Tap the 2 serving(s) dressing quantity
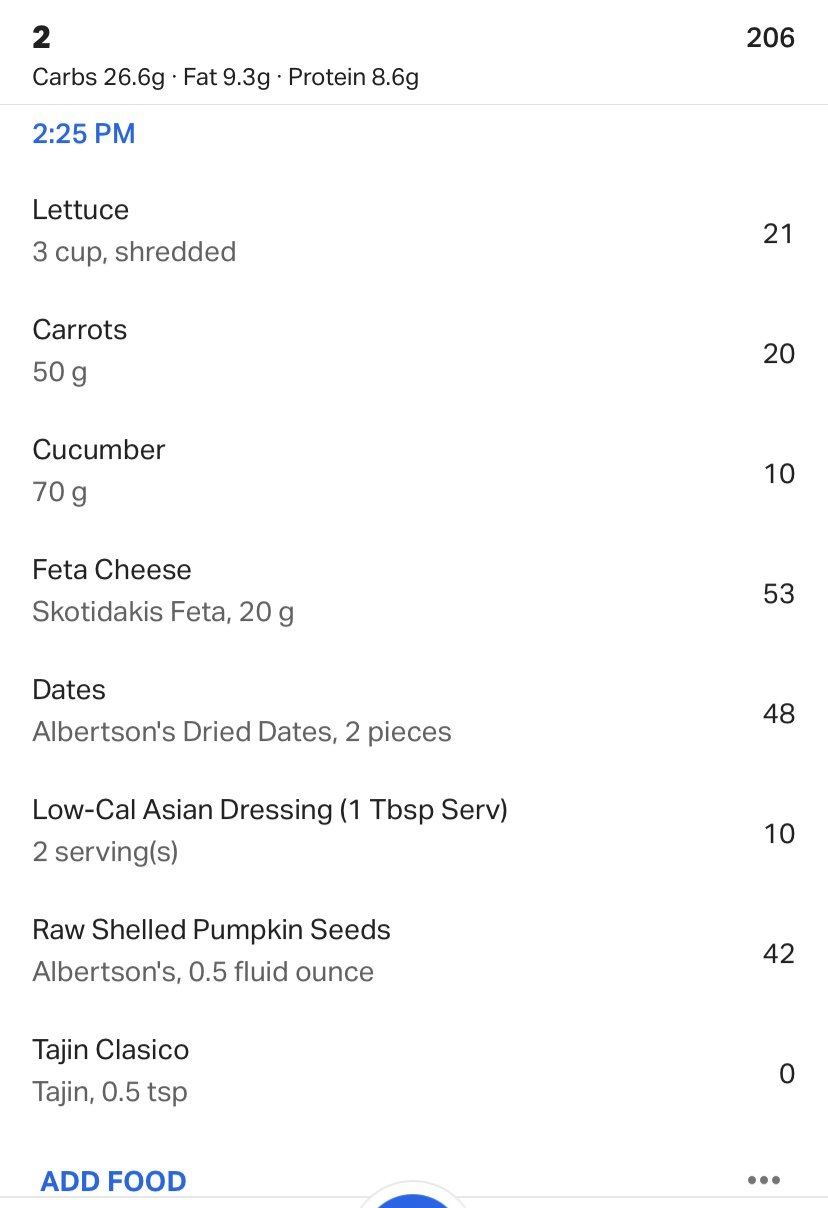 (x=105, y=853)
